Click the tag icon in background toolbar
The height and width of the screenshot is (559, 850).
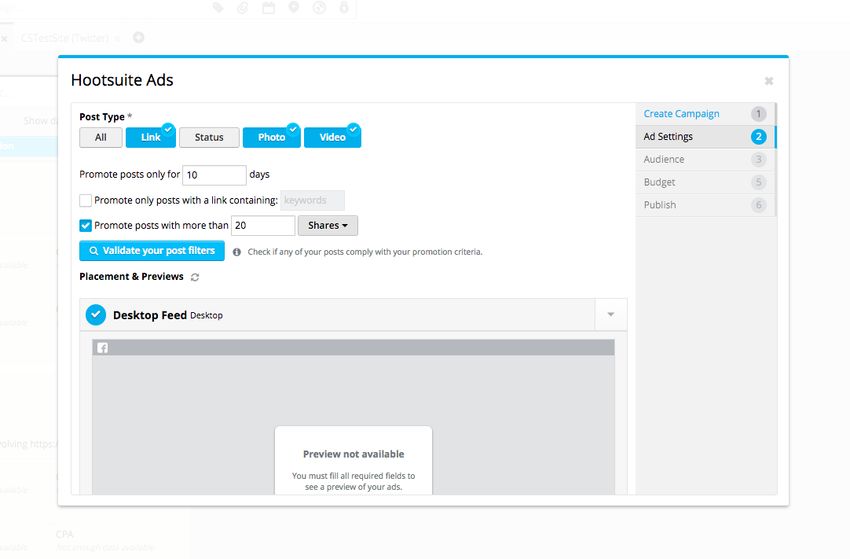click(x=218, y=8)
